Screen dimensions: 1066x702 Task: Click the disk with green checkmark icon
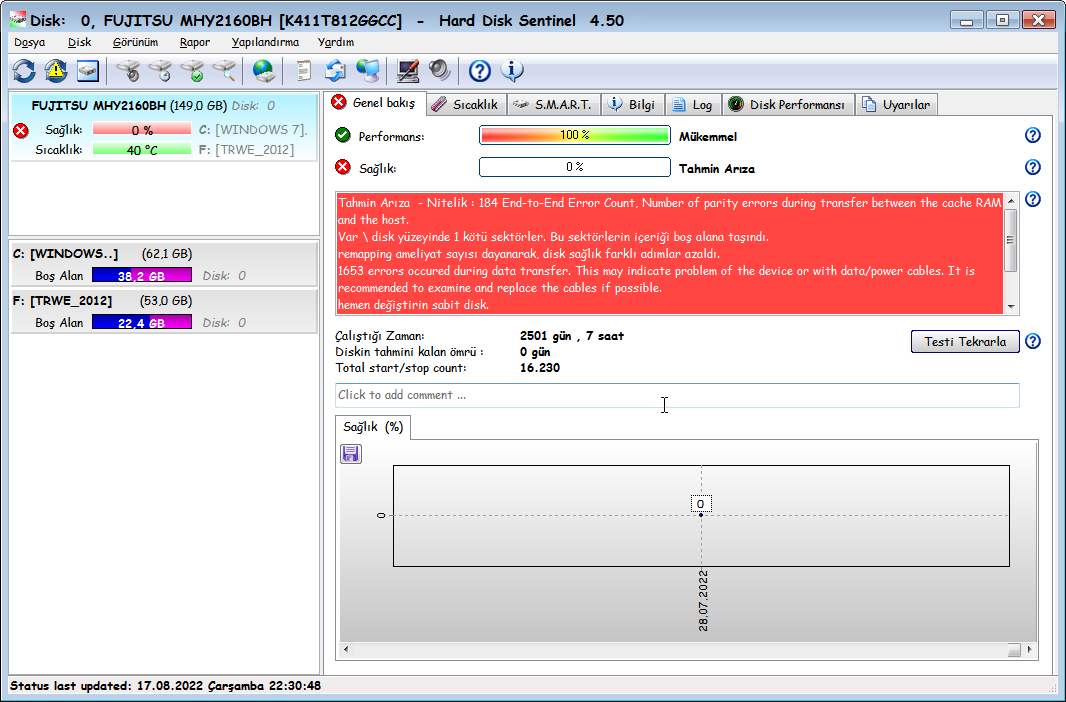coord(192,71)
